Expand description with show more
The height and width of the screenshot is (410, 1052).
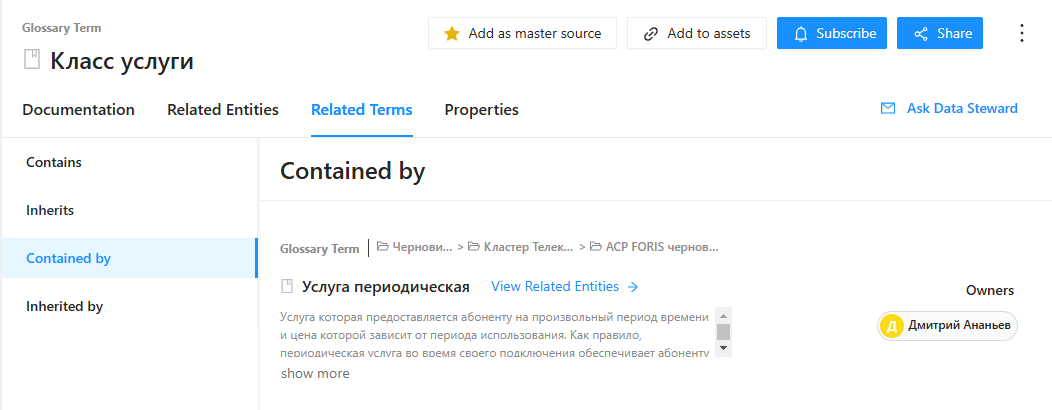315,374
